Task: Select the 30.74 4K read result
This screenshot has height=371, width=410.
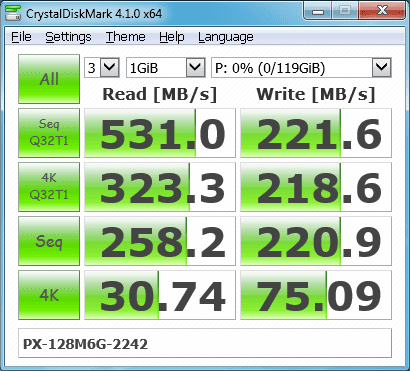Action: [160, 295]
